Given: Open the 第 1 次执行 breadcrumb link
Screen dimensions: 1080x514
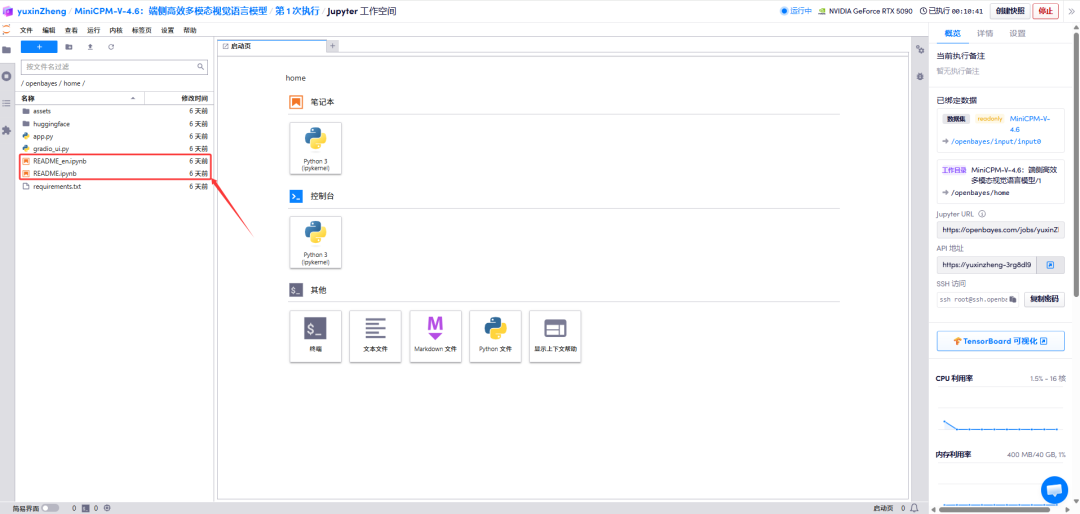Looking at the screenshot, I should tap(298, 11).
